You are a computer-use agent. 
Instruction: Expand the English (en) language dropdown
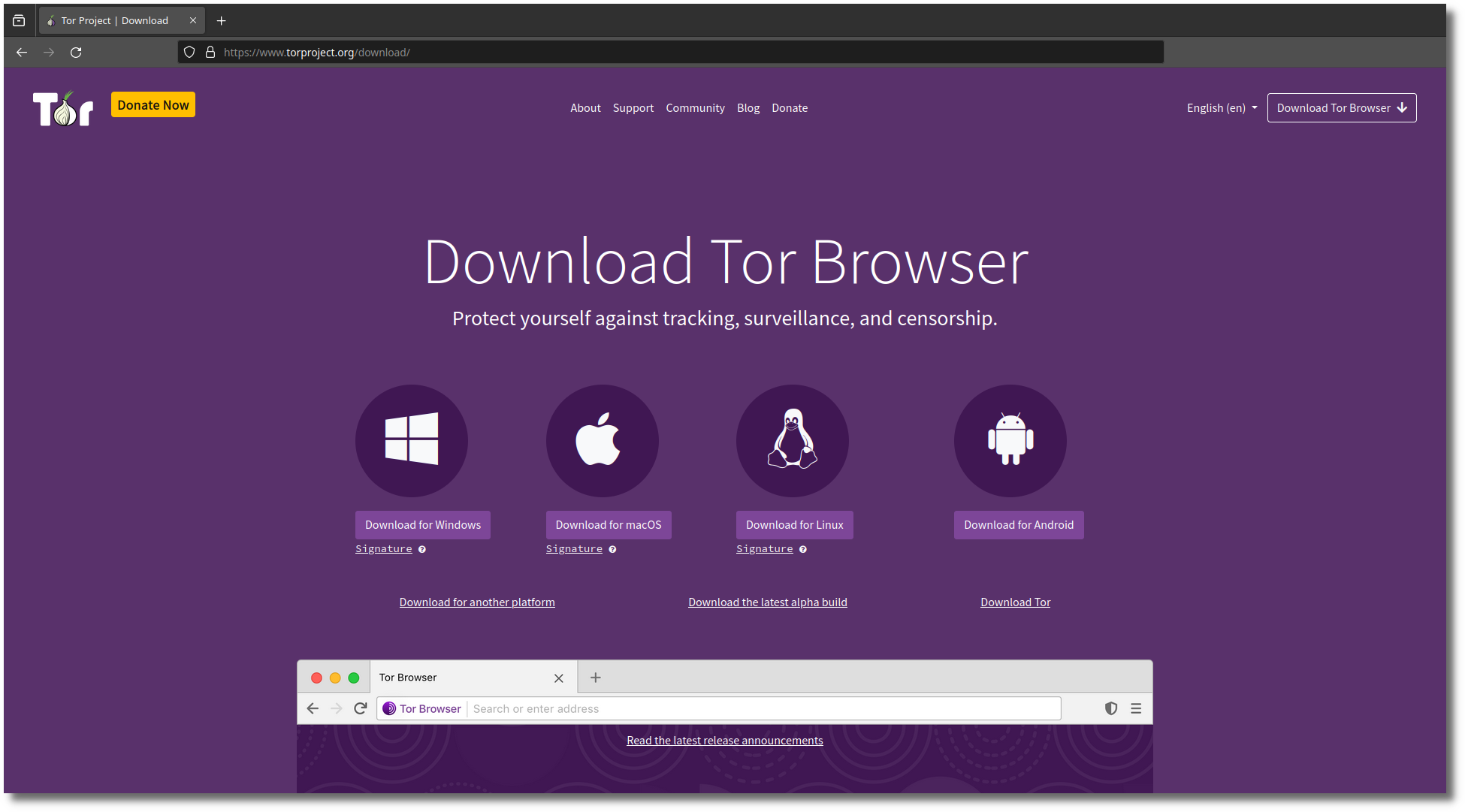(1222, 108)
